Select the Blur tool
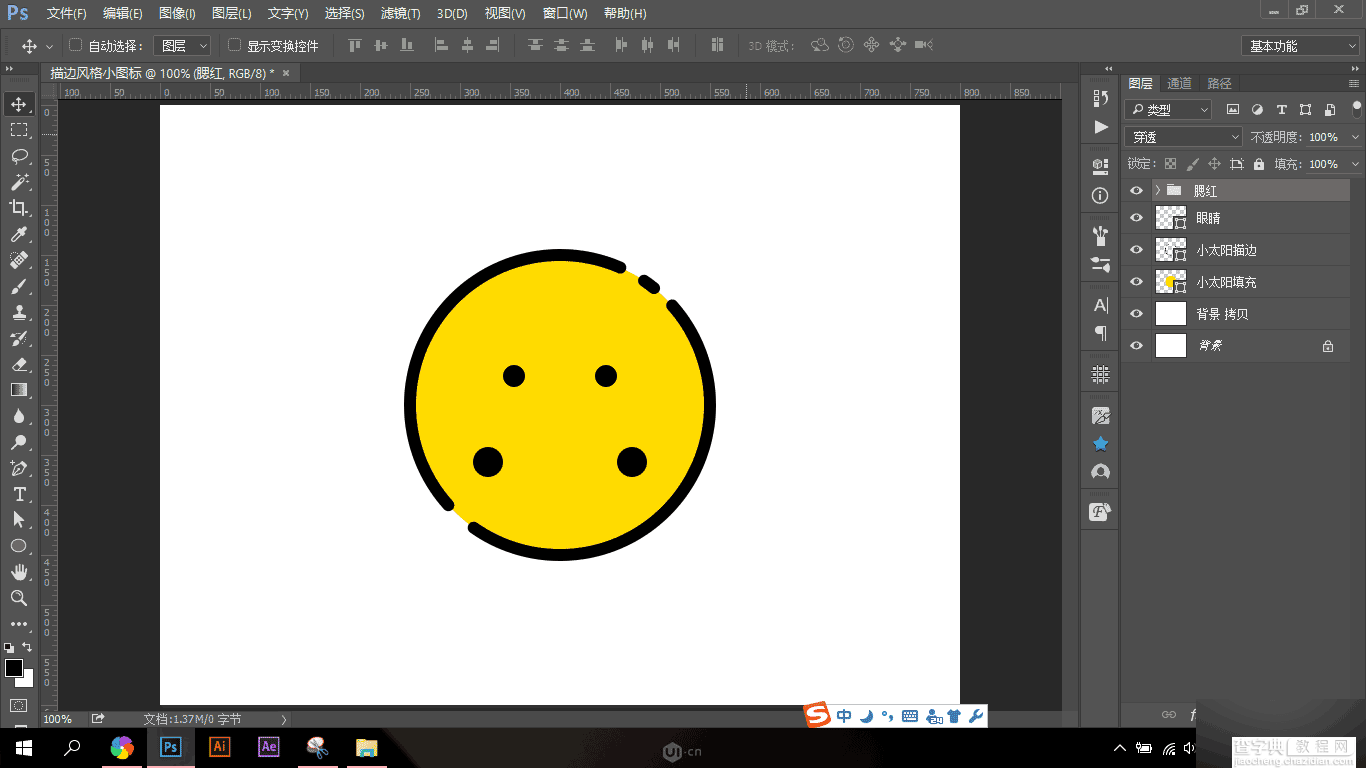Image resolution: width=1366 pixels, height=768 pixels. click(19, 416)
